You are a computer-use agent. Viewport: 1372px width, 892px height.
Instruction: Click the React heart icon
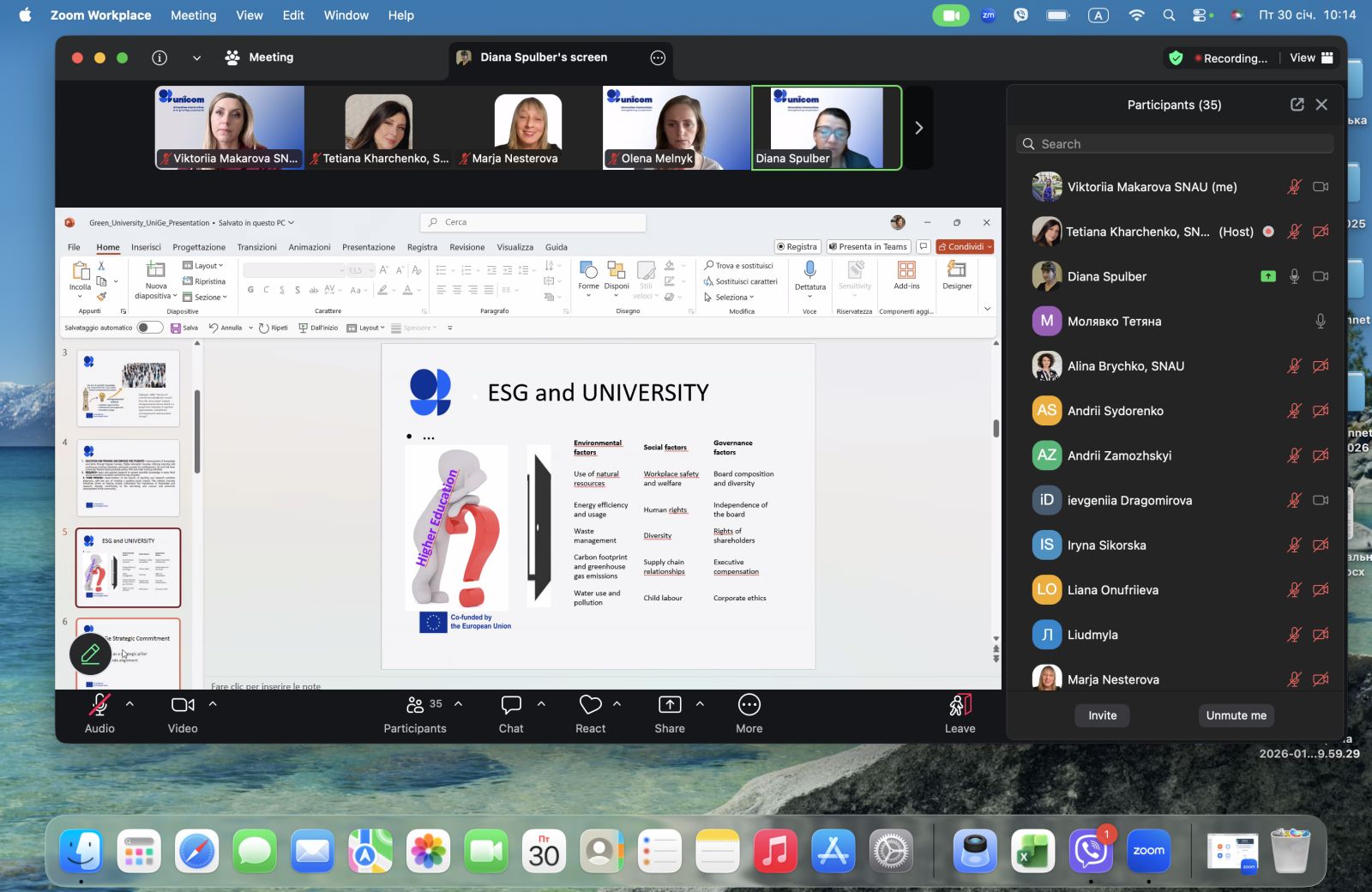(590, 705)
